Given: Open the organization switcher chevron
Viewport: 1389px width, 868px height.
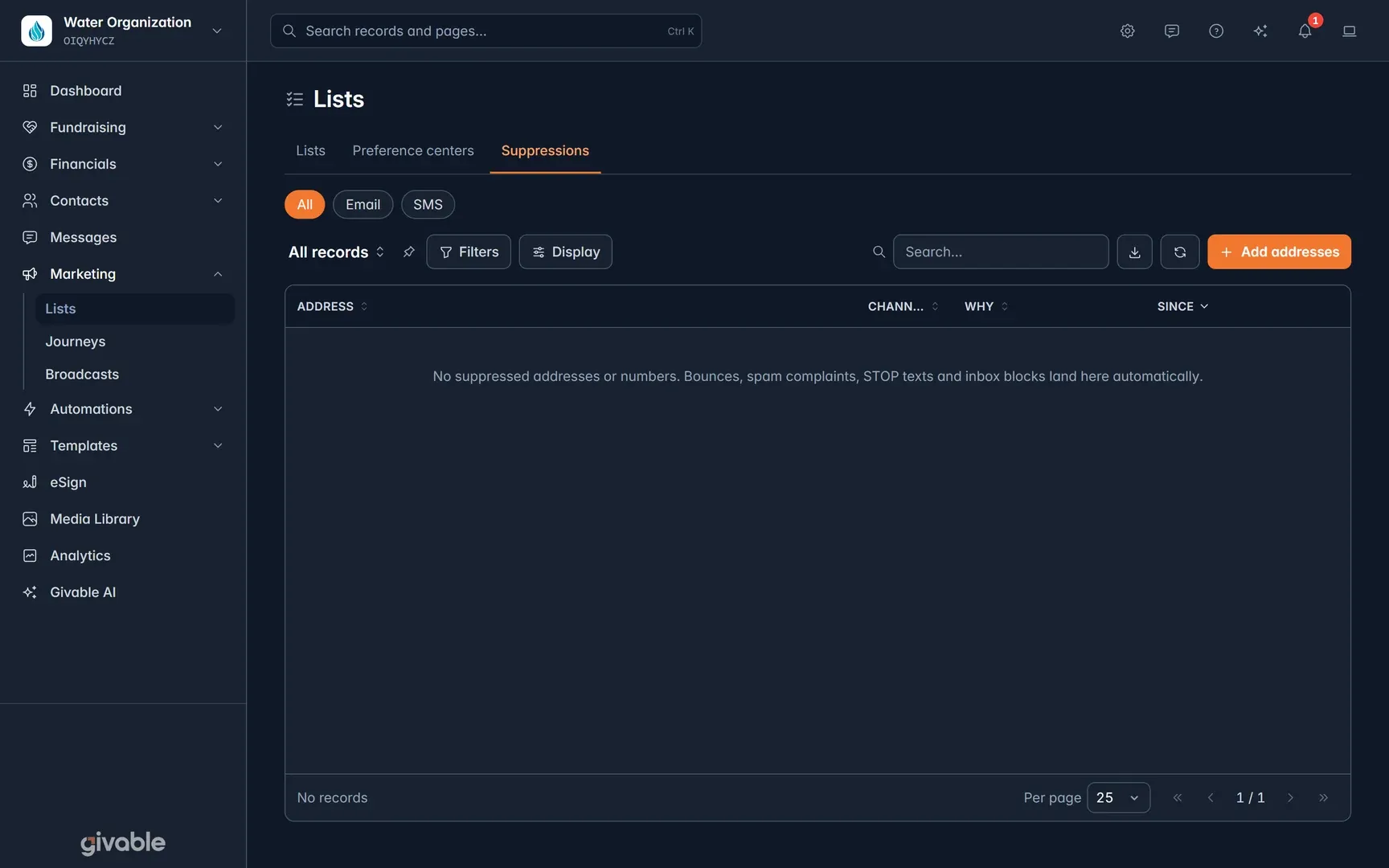Looking at the screenshot, I should [x=217, y=31].
